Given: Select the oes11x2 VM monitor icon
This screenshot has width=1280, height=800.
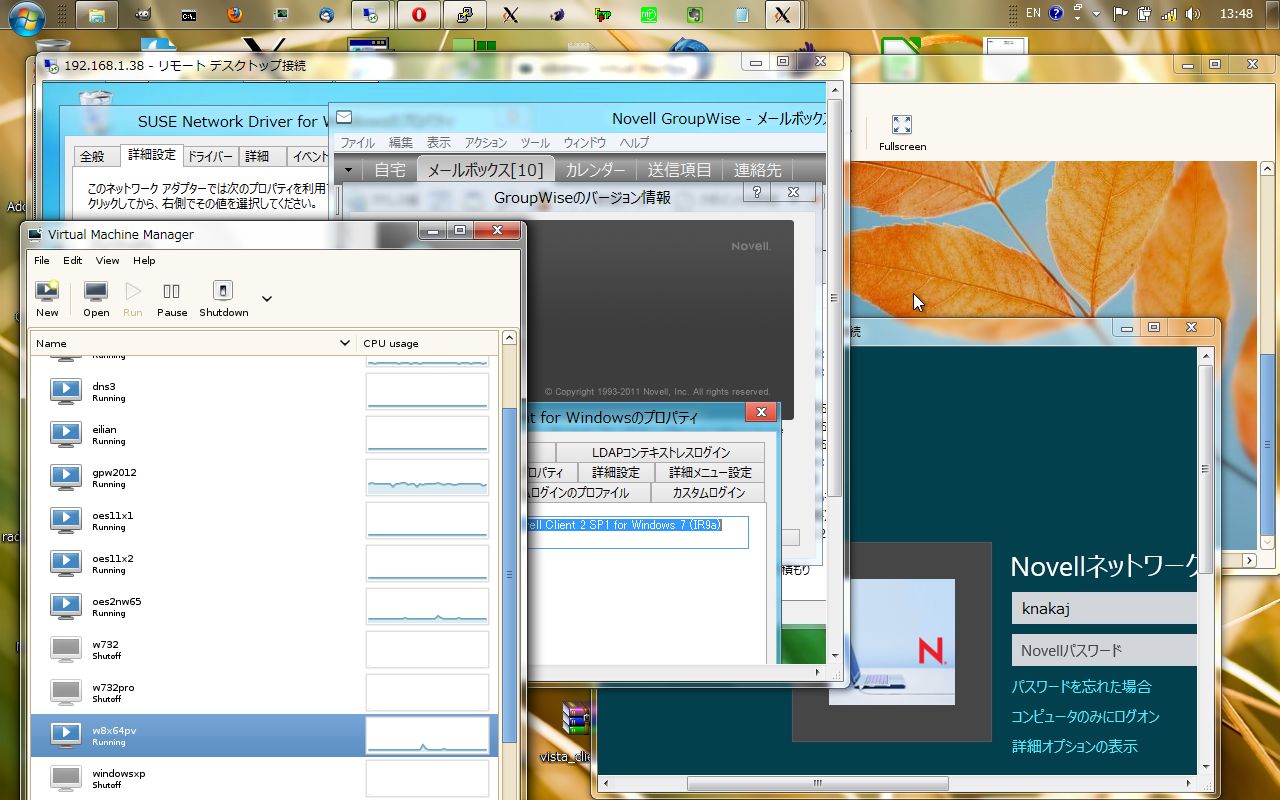Looking at the screenshot, I should pyautogui.click(x=66, y=563).
